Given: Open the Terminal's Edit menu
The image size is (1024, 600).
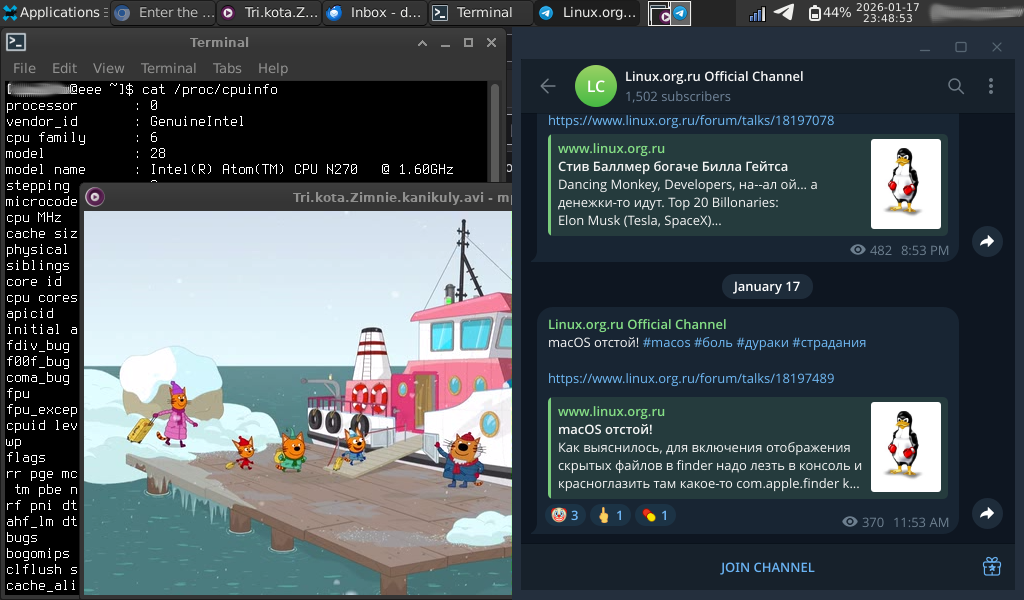Looking at the screenshot, I should [64, 68].
